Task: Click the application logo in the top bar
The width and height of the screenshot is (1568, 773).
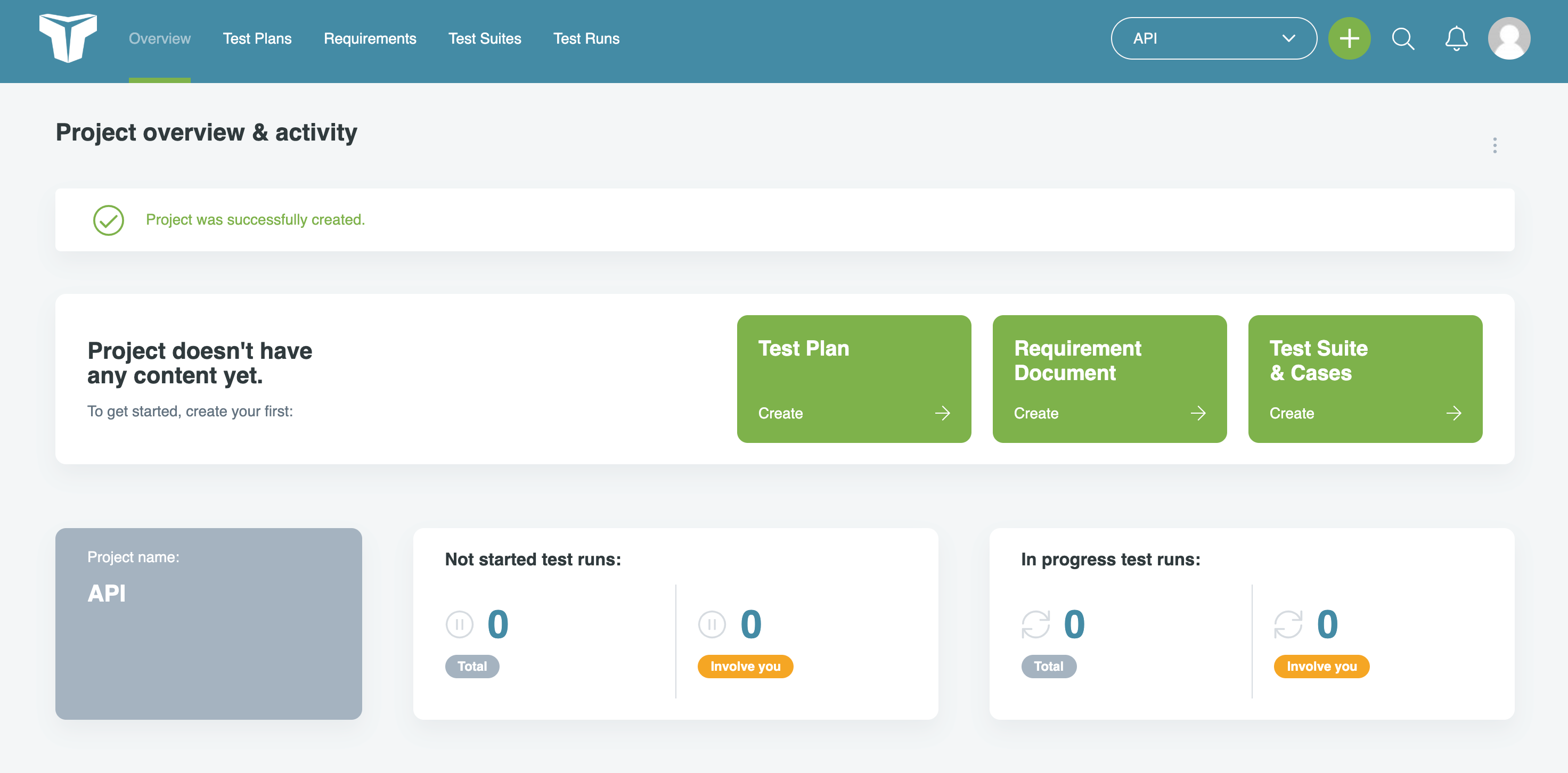Action: 68,38
